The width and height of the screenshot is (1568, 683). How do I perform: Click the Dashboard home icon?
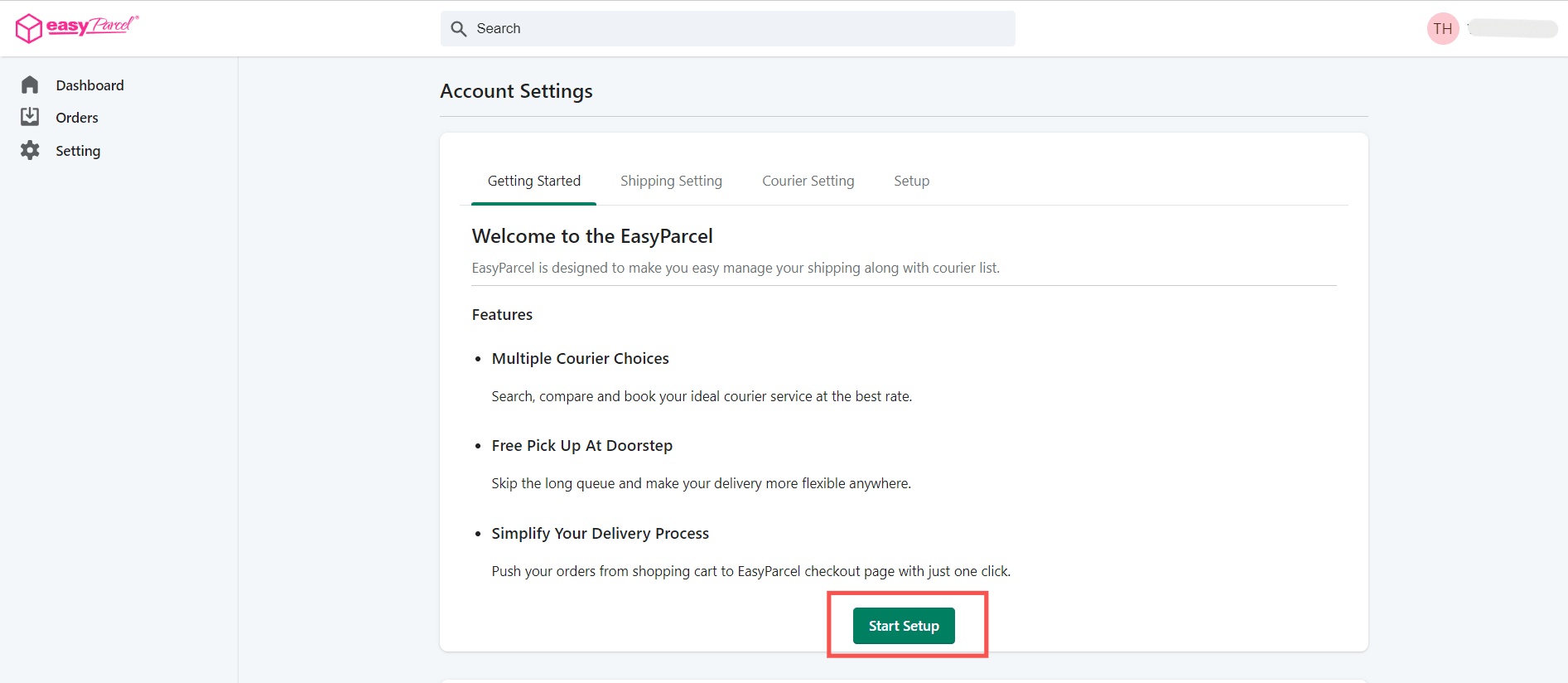pos(30,85)
